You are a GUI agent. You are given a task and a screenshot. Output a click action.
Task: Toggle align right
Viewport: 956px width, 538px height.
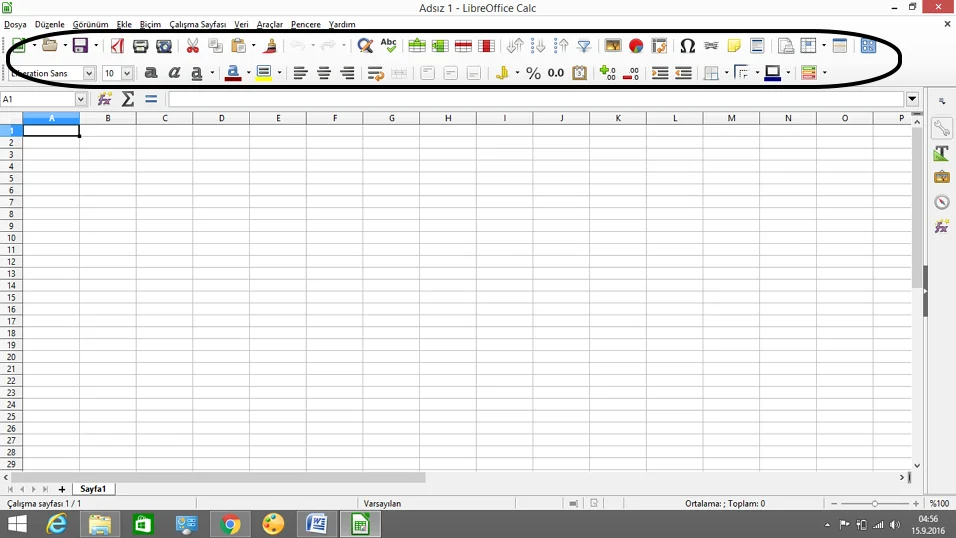[x=347, y=73]
